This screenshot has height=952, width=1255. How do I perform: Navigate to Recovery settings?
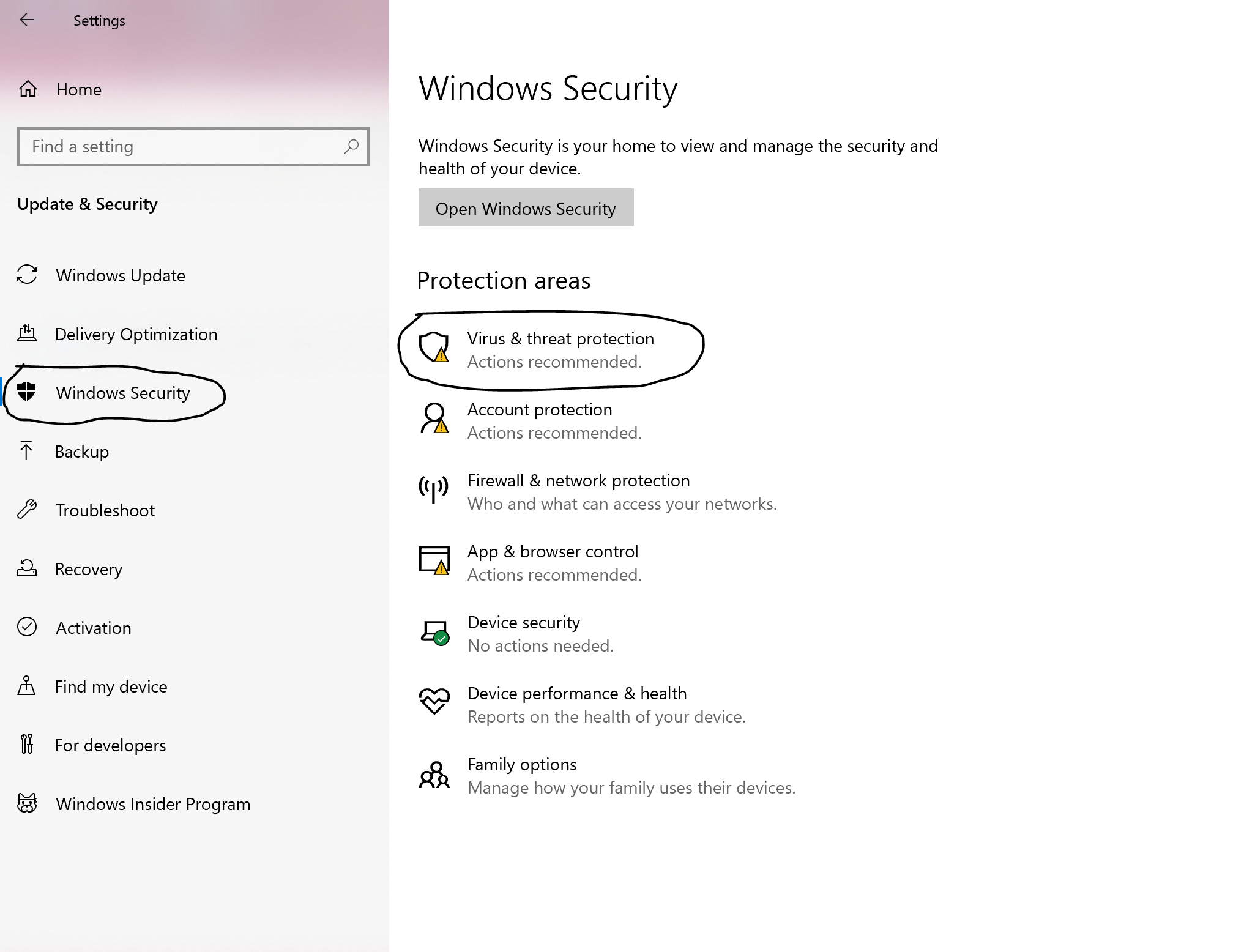coord(89,569)
